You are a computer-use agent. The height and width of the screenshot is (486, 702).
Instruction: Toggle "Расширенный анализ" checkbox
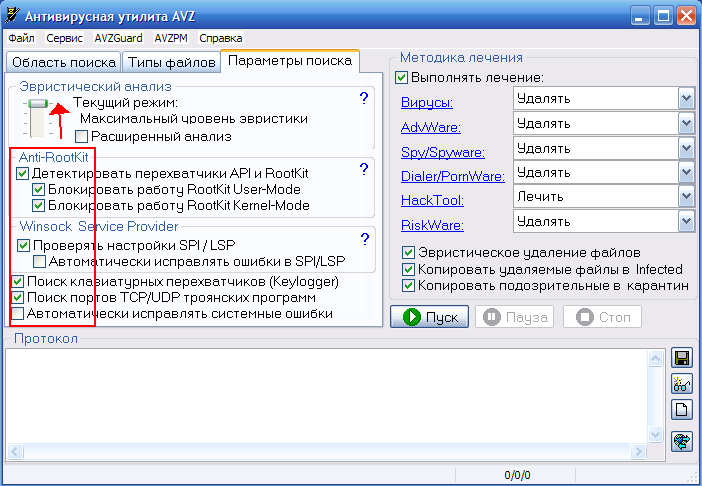coord(81,136)
